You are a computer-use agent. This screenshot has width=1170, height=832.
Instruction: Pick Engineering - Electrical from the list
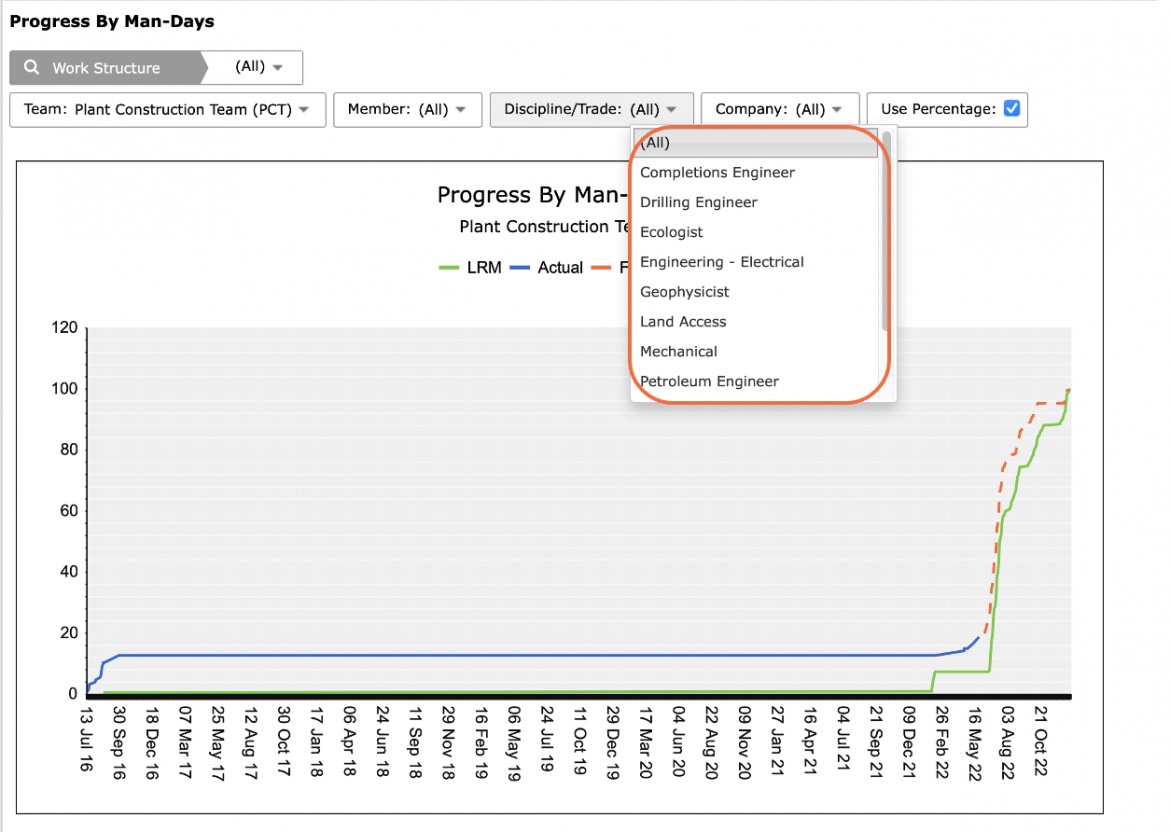(722, 262)
